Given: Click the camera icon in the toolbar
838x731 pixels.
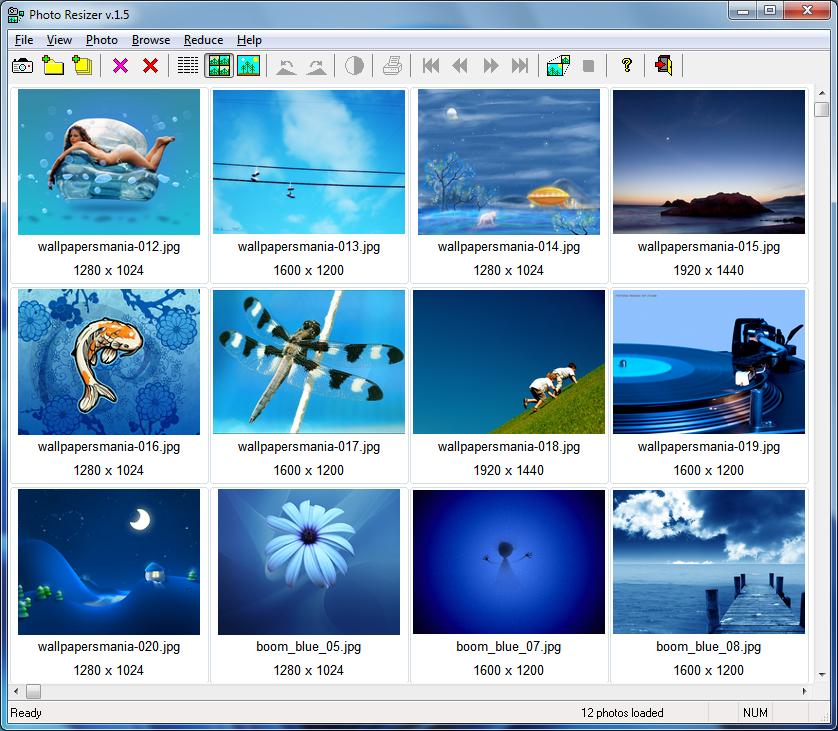Looking at the screenshot, I should (x=22, y=66).
